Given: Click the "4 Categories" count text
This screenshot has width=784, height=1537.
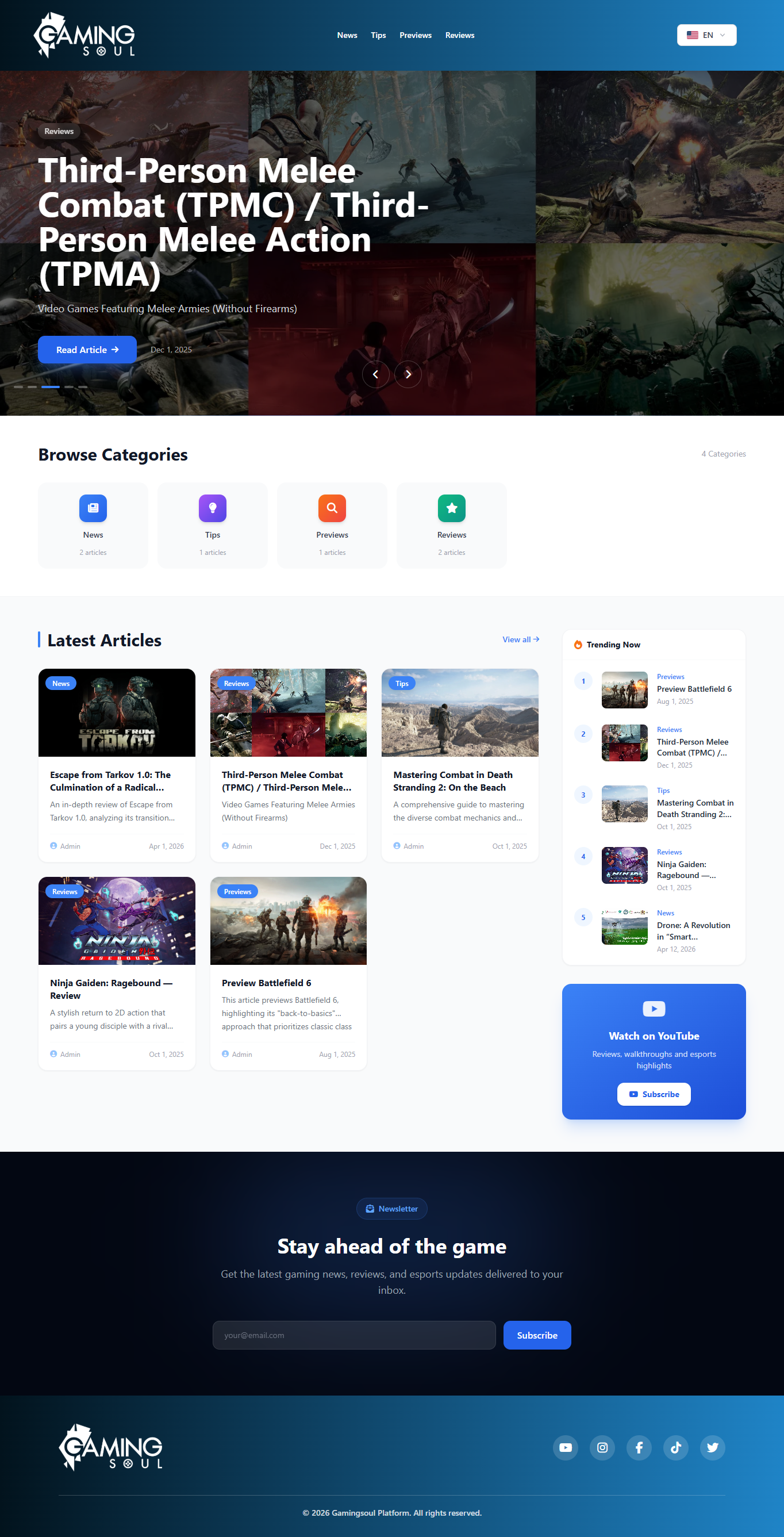Looking at the screenshot, I should point(723,454).
